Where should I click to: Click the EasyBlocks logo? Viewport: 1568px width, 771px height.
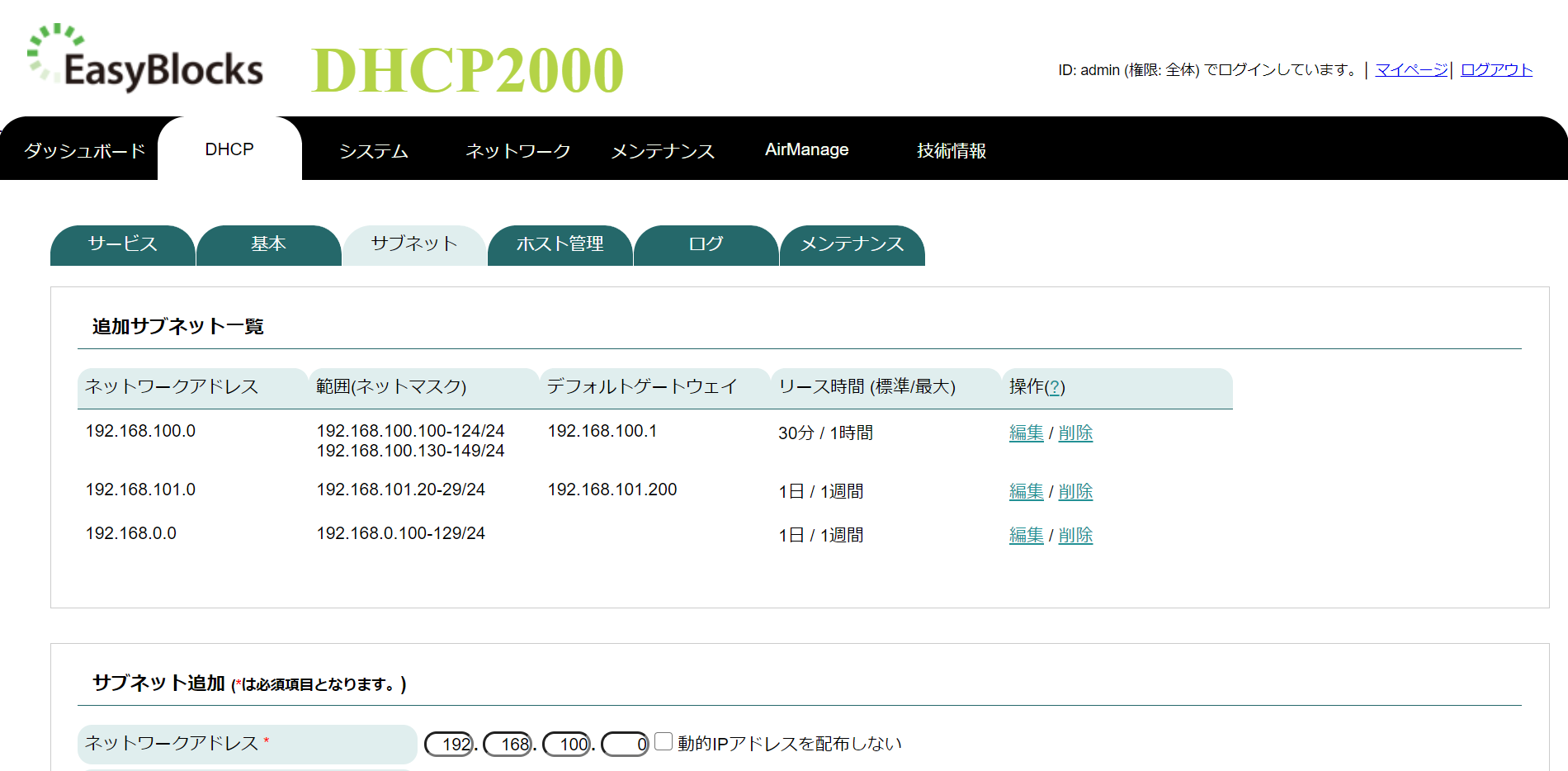145,58
